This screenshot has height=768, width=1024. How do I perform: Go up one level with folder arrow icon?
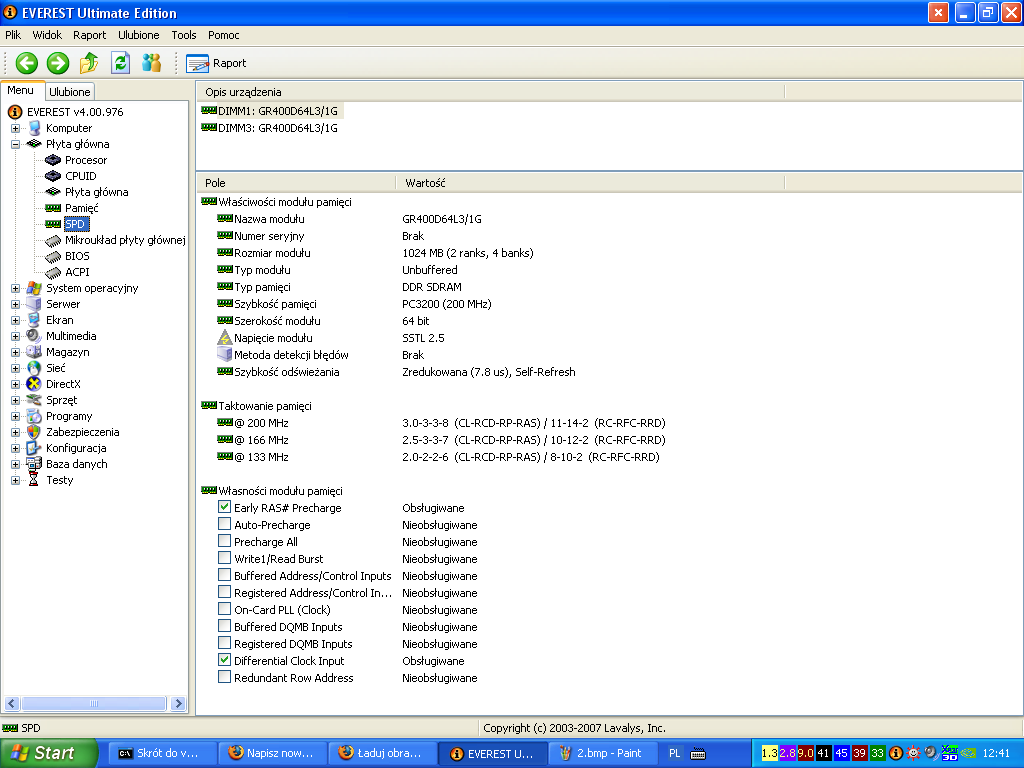click(89, 63)
